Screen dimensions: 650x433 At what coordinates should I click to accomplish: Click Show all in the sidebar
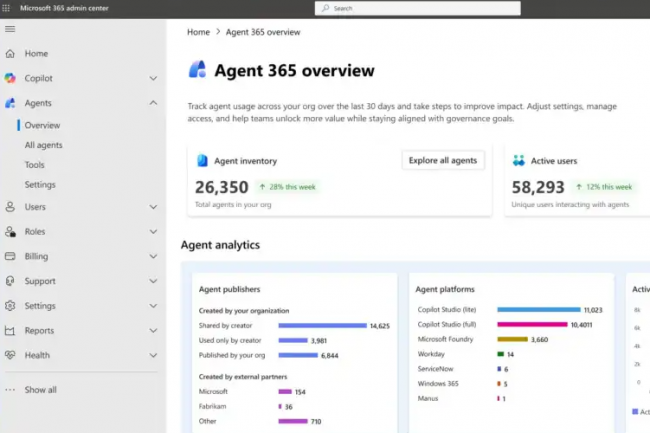point(40,390)
